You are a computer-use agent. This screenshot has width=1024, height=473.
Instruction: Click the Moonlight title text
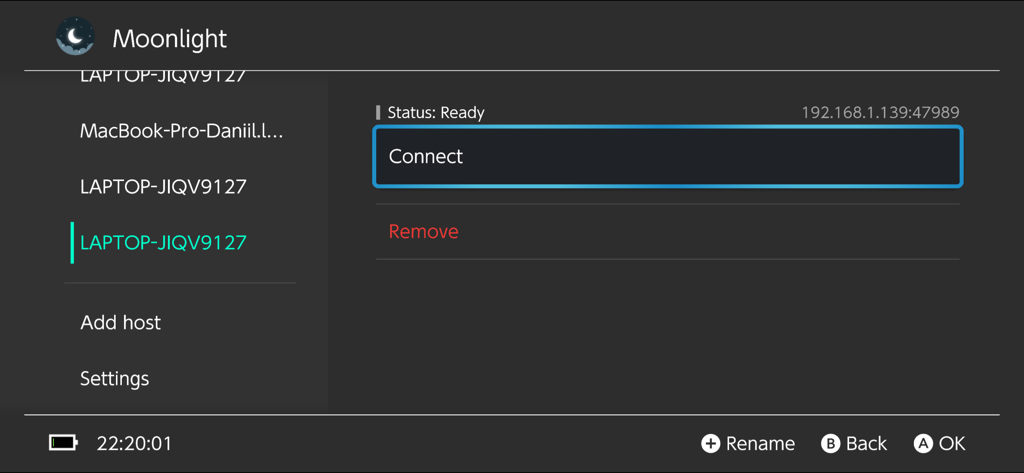tap(169, 39)
